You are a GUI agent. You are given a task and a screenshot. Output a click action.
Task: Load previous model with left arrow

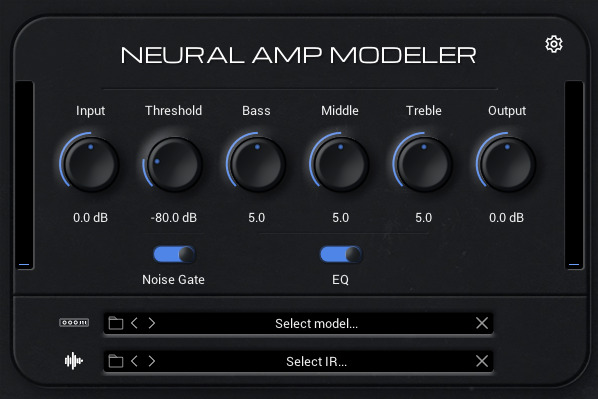tap(134, 323)
